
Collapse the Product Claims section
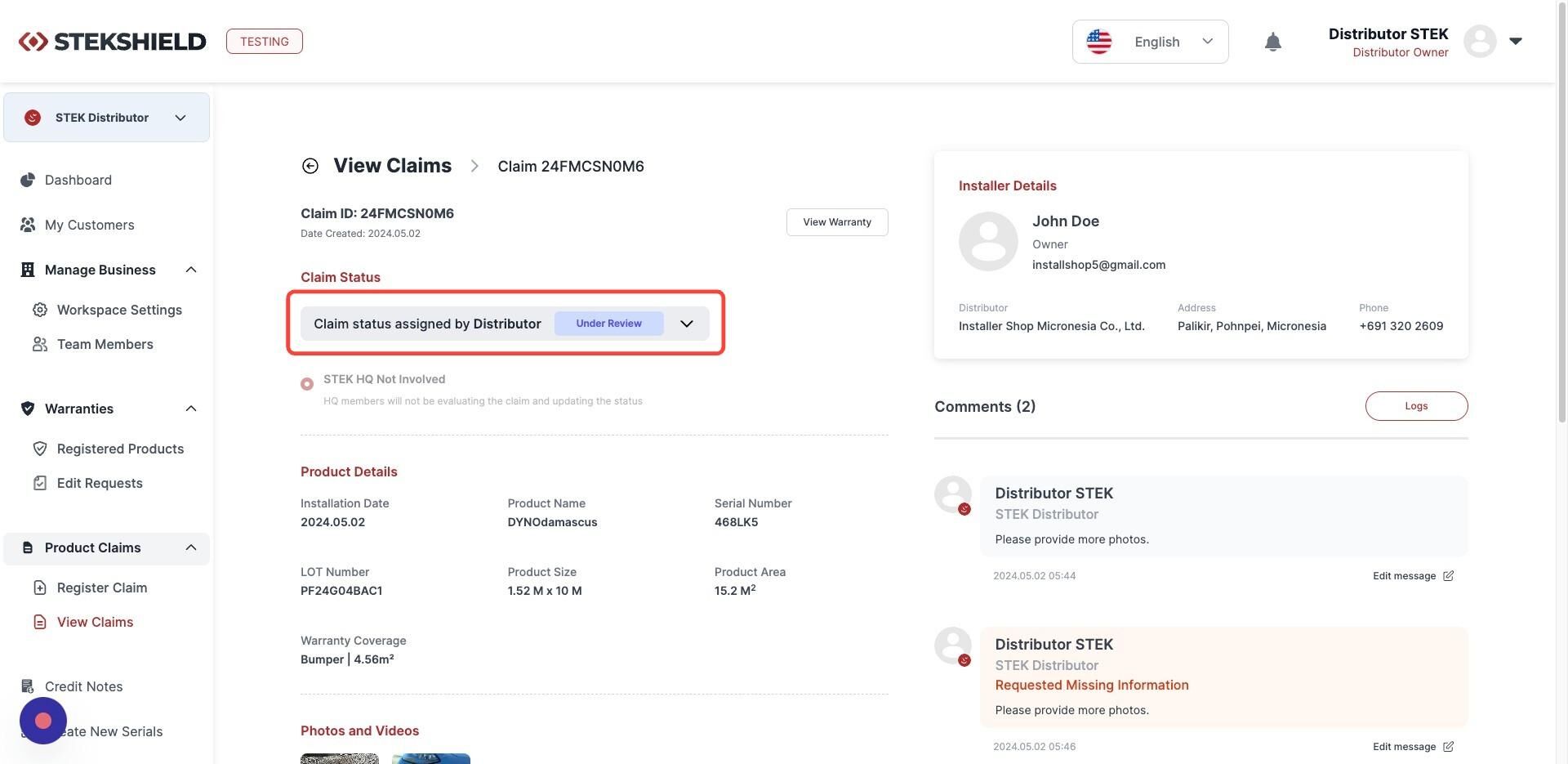(x=191, y=547)
